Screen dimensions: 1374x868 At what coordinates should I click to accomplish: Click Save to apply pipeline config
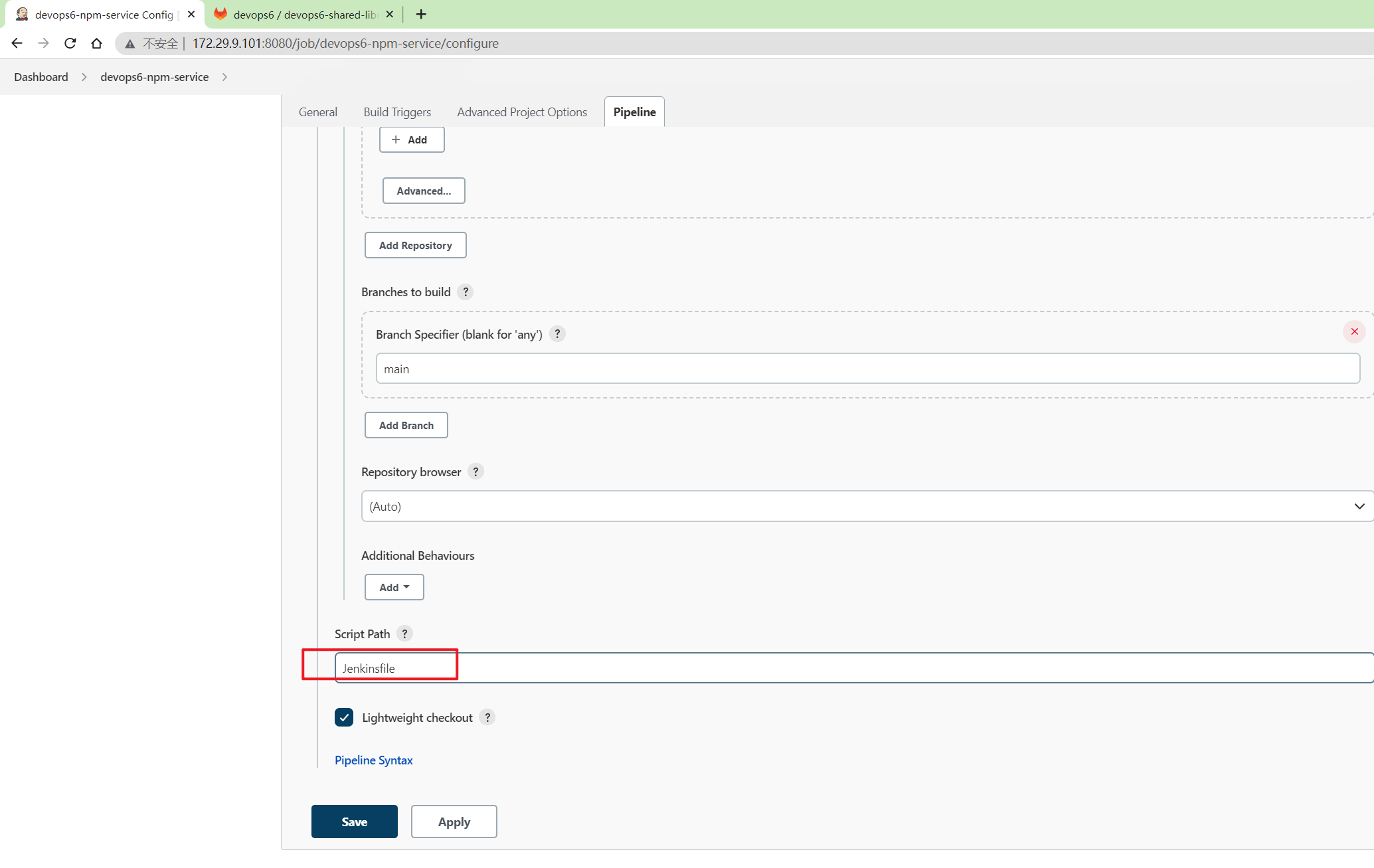click(355, 821)
